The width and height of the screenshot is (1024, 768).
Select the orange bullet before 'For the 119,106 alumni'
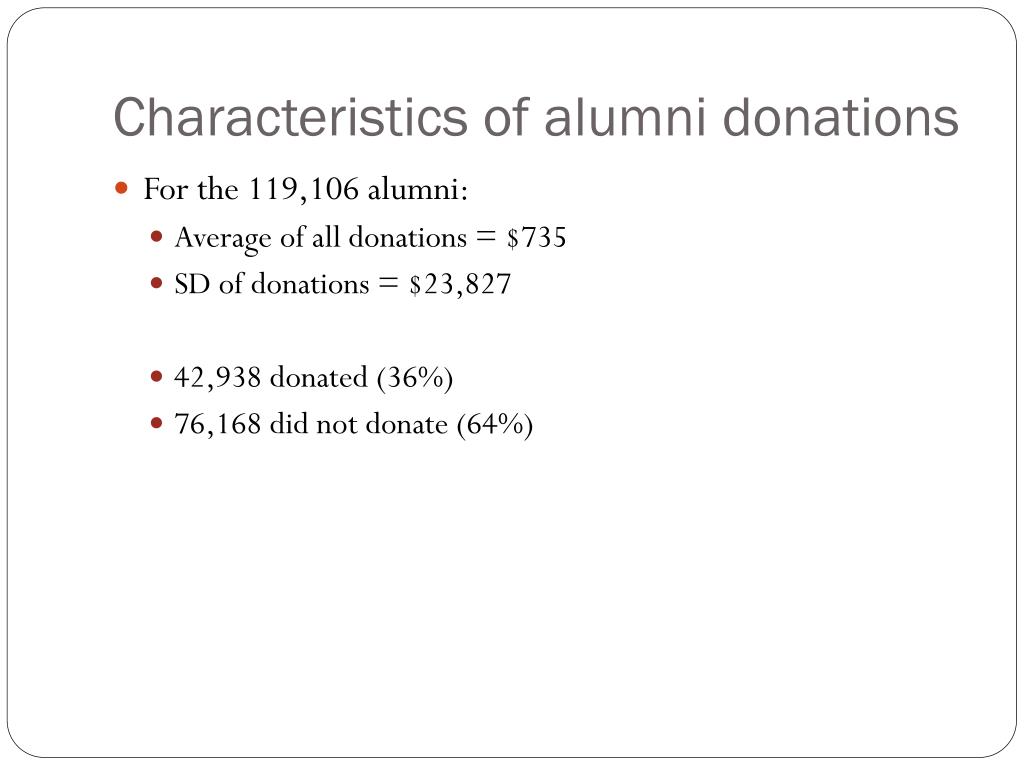pos(121,189)
